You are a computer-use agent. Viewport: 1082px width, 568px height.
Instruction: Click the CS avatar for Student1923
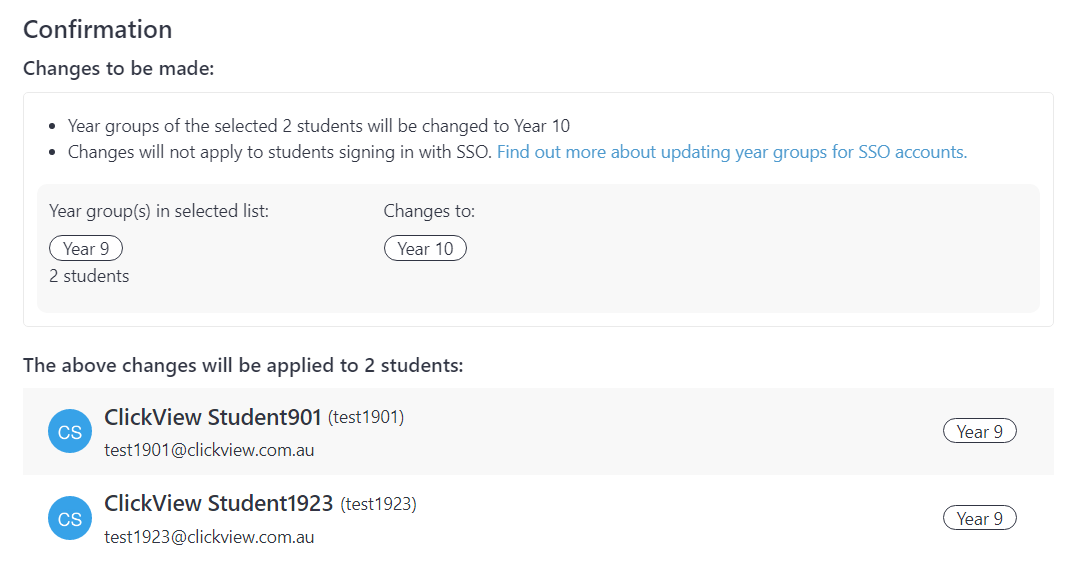[x=70, y=518]
